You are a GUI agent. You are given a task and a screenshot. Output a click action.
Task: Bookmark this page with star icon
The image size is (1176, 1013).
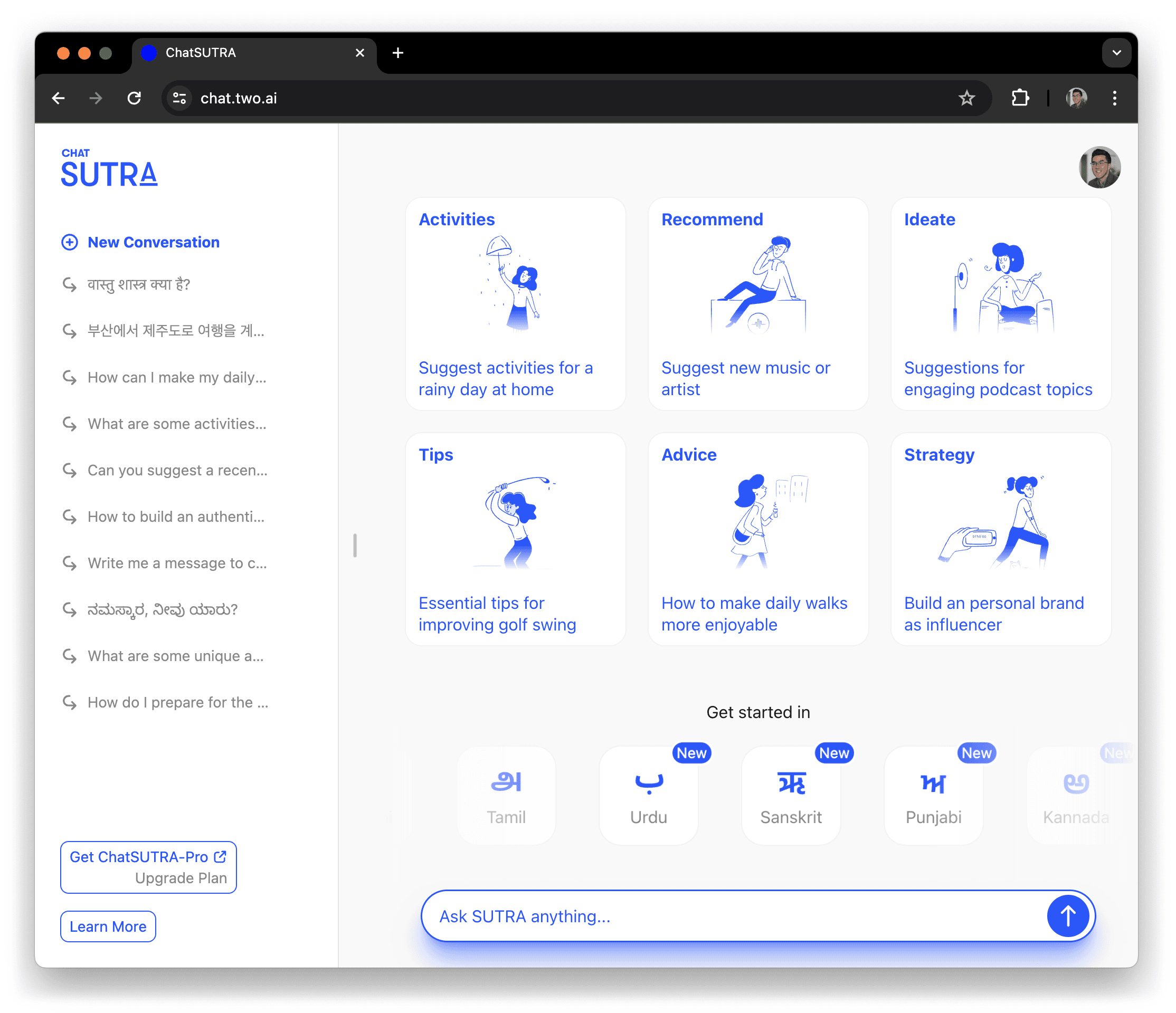point(966,98)
